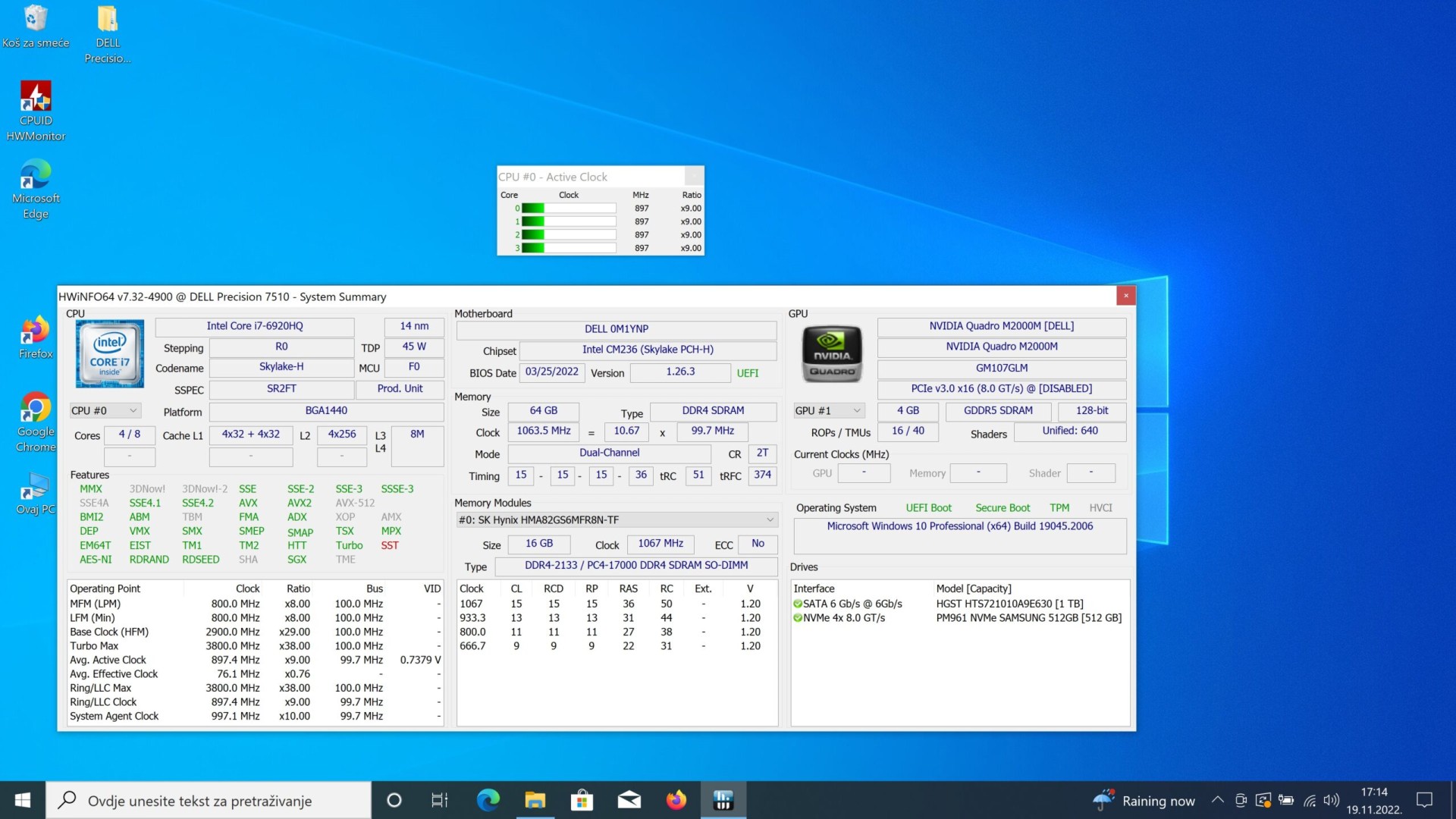Click the Intel CM236 chipset field
1456x819 pixels.
tap(648, 350)
